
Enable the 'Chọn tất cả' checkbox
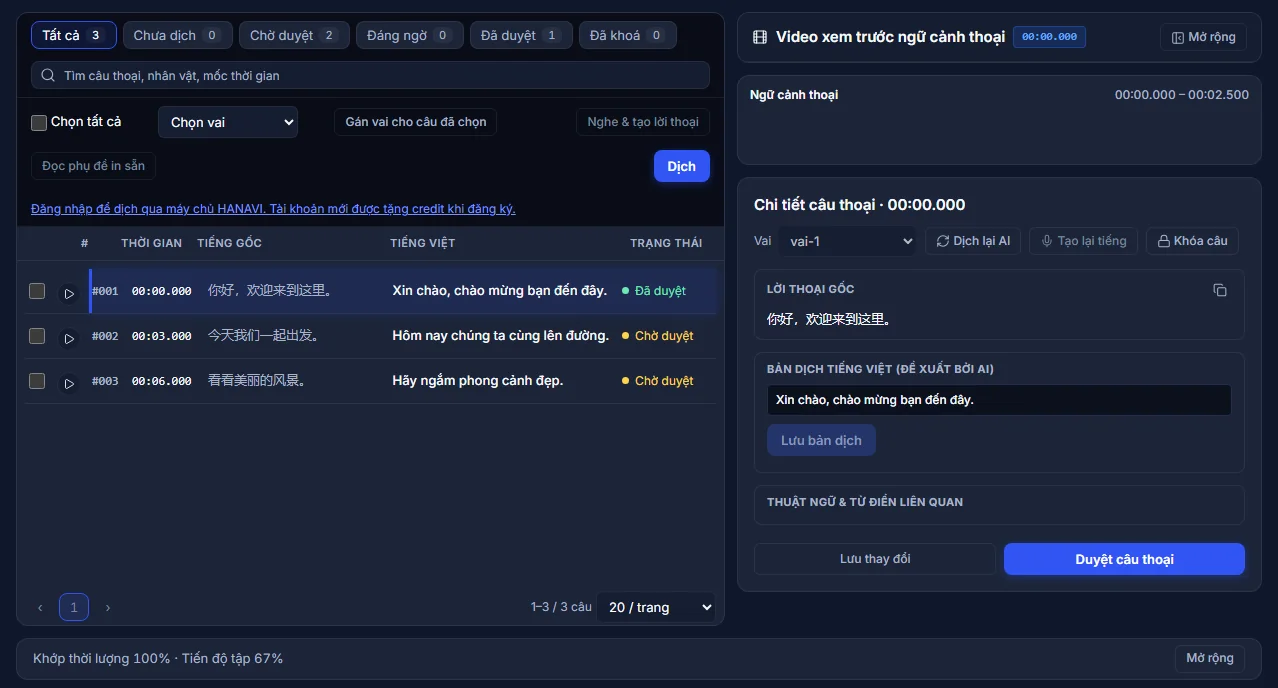pos(39,122)
